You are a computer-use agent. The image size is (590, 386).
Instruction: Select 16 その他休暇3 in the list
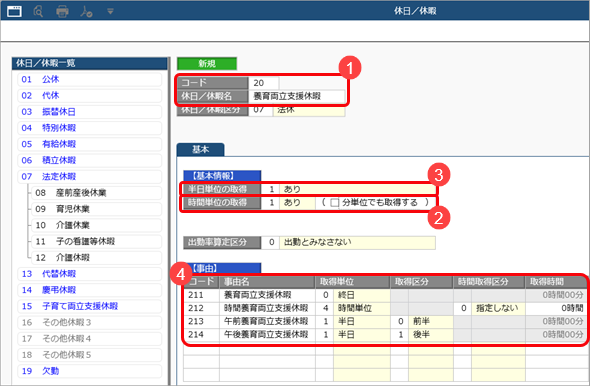pyautogui.click(x=90, y=322)
